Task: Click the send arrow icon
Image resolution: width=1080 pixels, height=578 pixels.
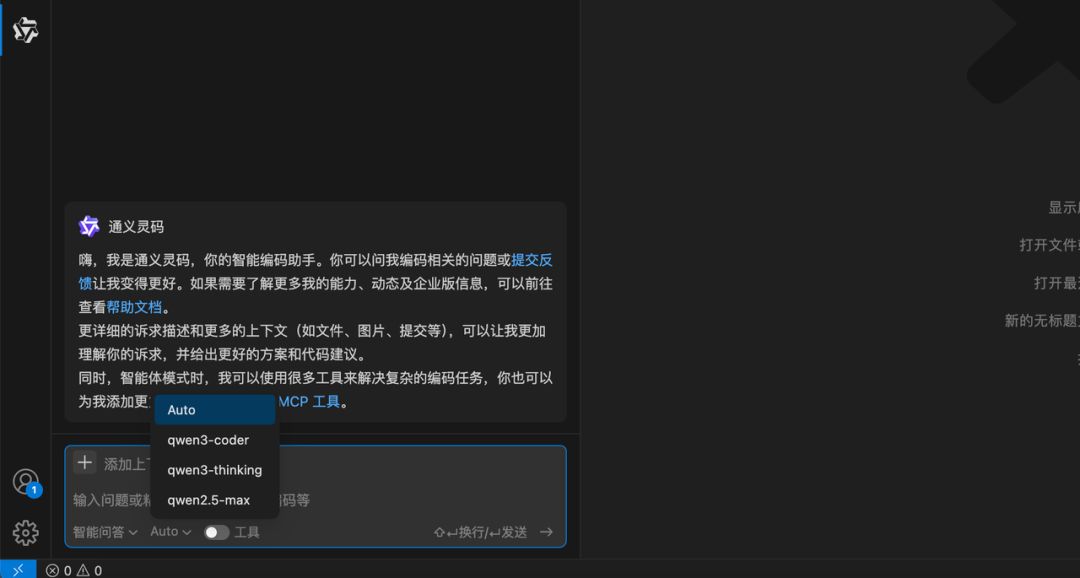Action: tap(546, 532)
